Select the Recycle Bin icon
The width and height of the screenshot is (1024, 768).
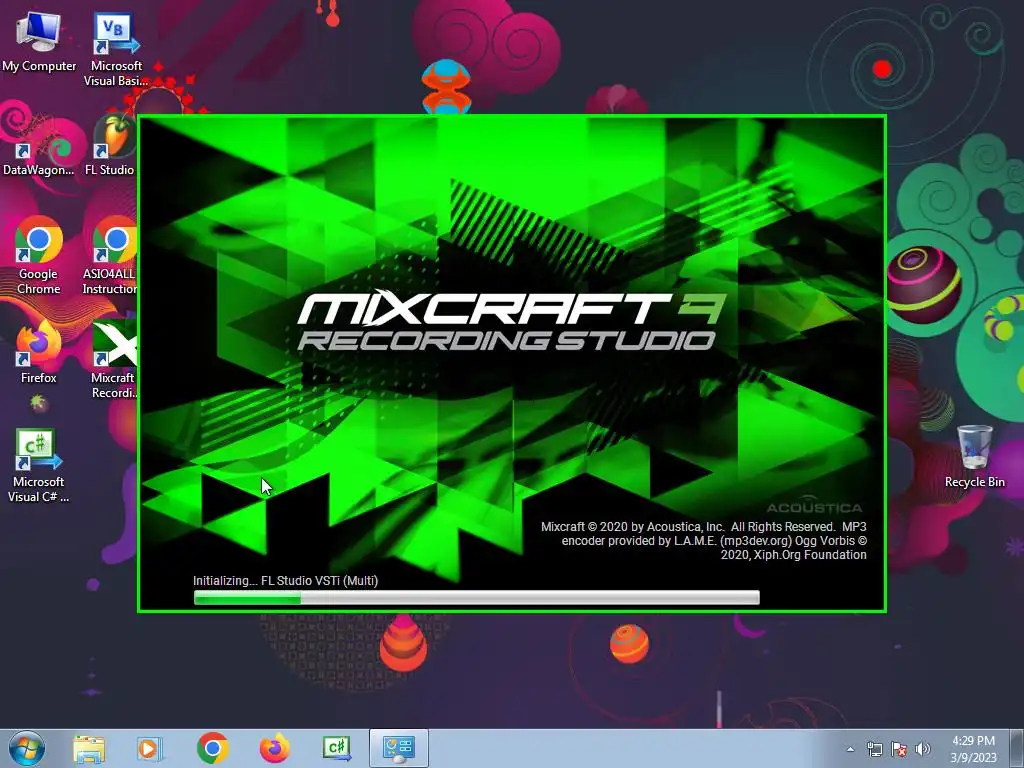pos(974,456)
